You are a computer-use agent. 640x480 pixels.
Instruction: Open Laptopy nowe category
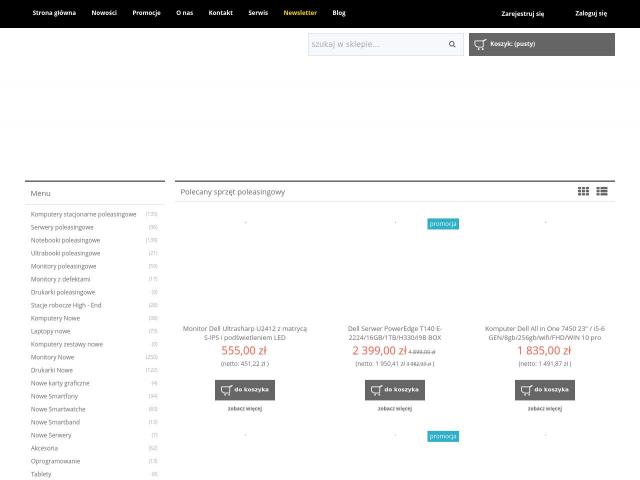(51, 331)
